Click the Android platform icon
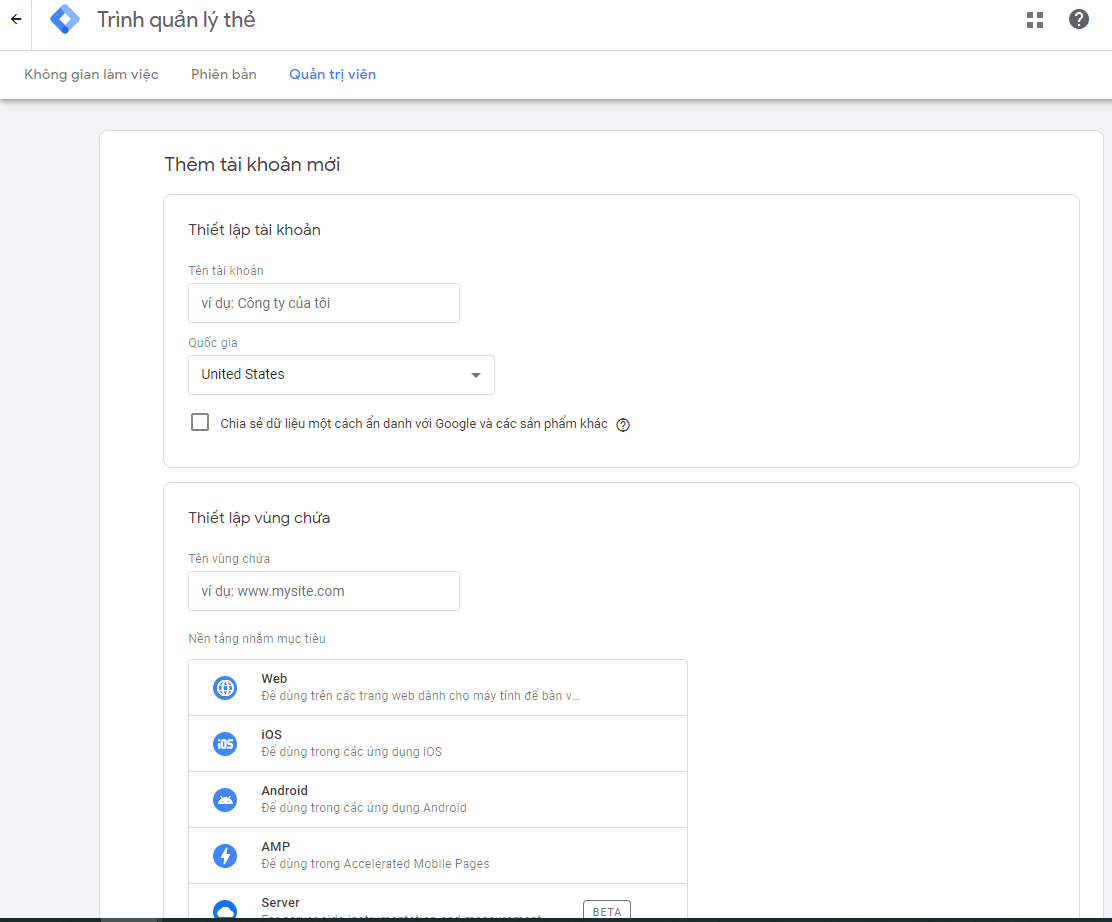Image resolution: width=1112 pixels, height=922 pixels. [x=225, y=800]
